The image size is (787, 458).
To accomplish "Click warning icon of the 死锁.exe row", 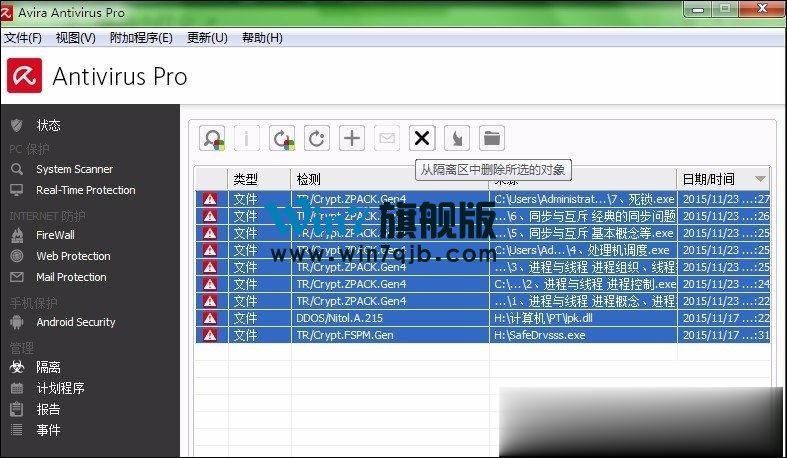I will [x=210, y=199].
